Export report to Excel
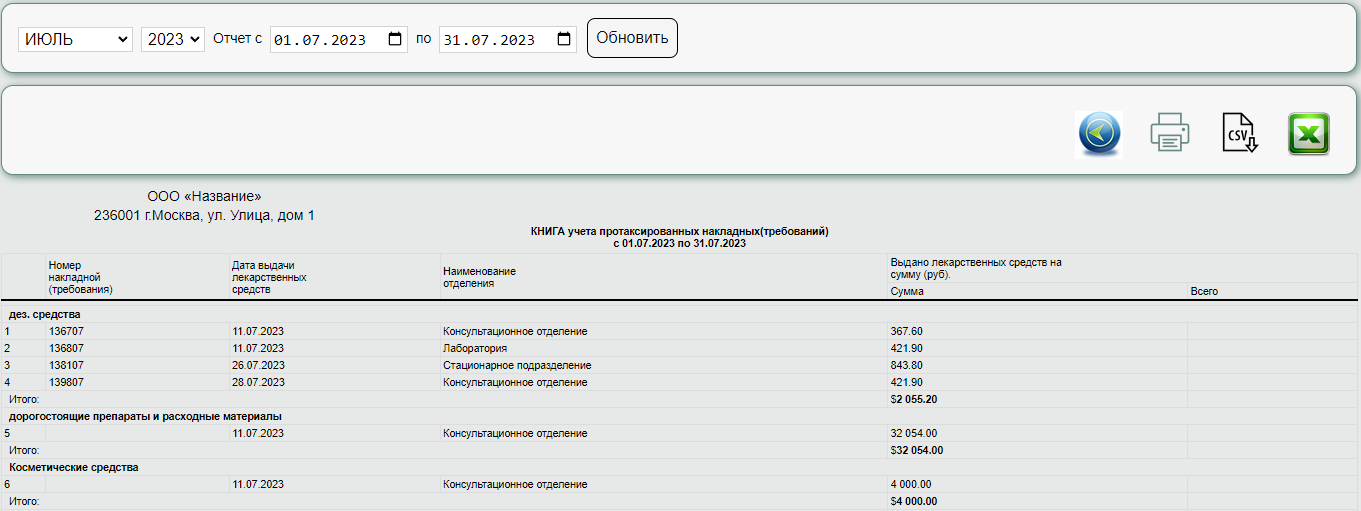Viewport: 1361px width, 511px height. point(1309,133)
